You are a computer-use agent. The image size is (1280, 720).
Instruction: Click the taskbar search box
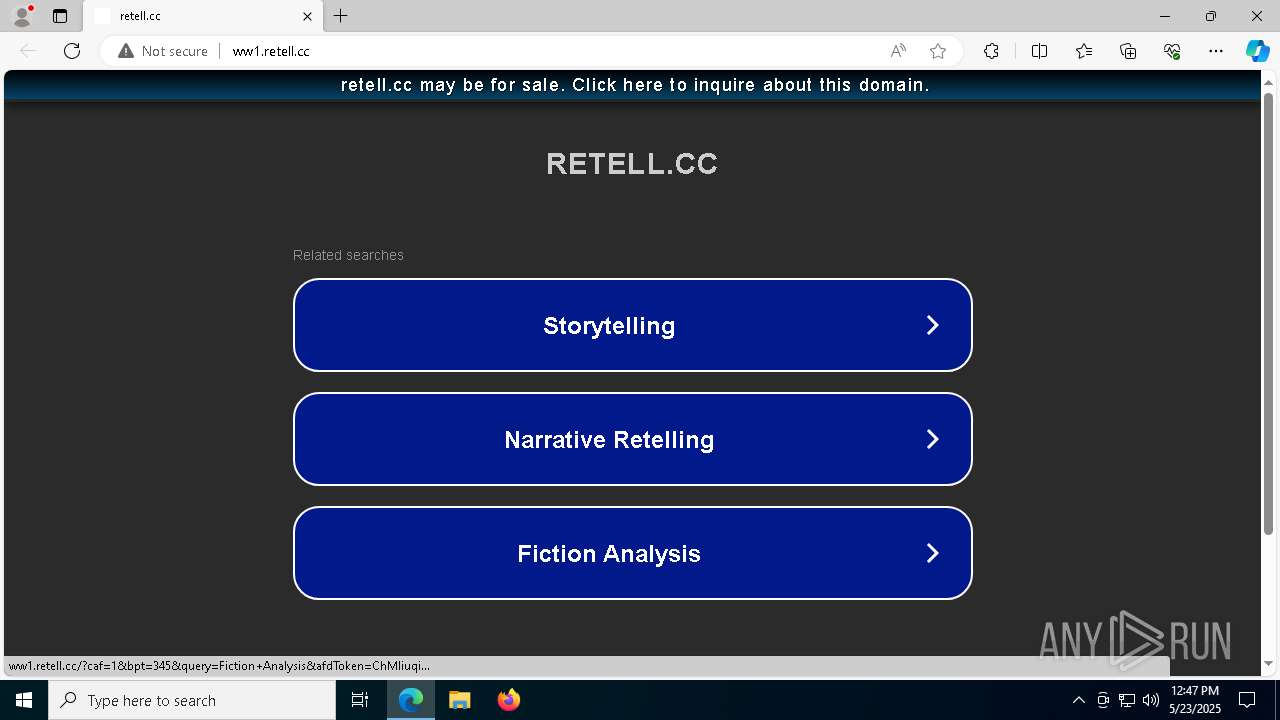tap(192, 700)
